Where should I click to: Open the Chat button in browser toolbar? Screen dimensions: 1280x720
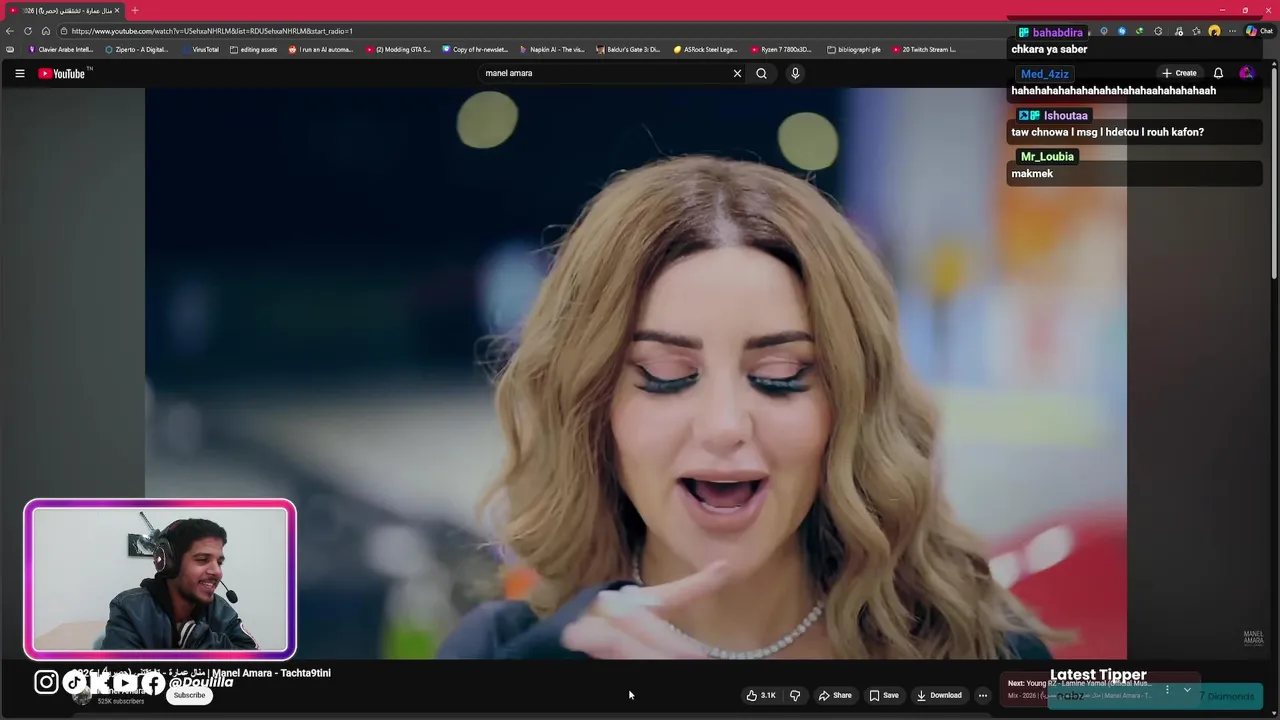(1259, 31)
